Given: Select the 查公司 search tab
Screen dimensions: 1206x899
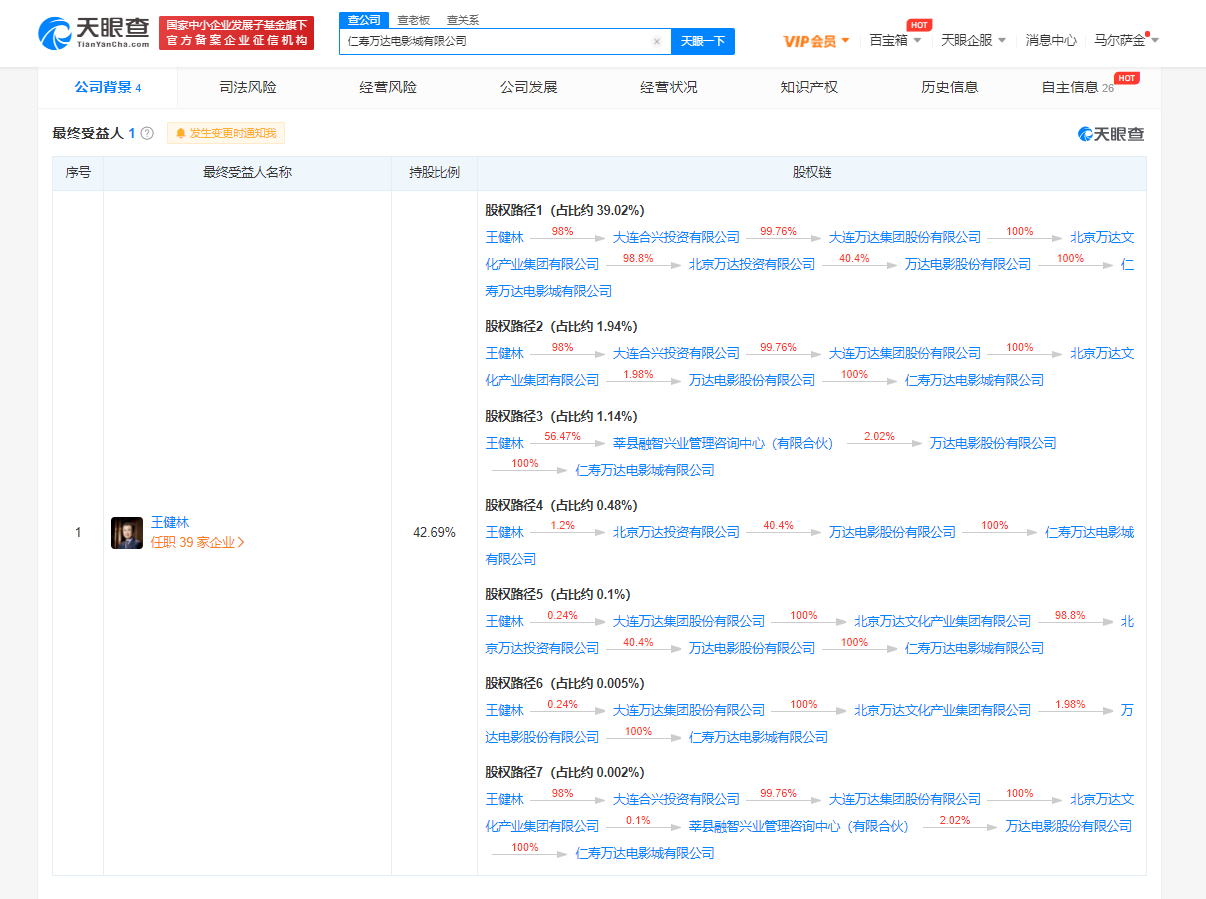Looking at the screenshot, I should tap(364, 19).
